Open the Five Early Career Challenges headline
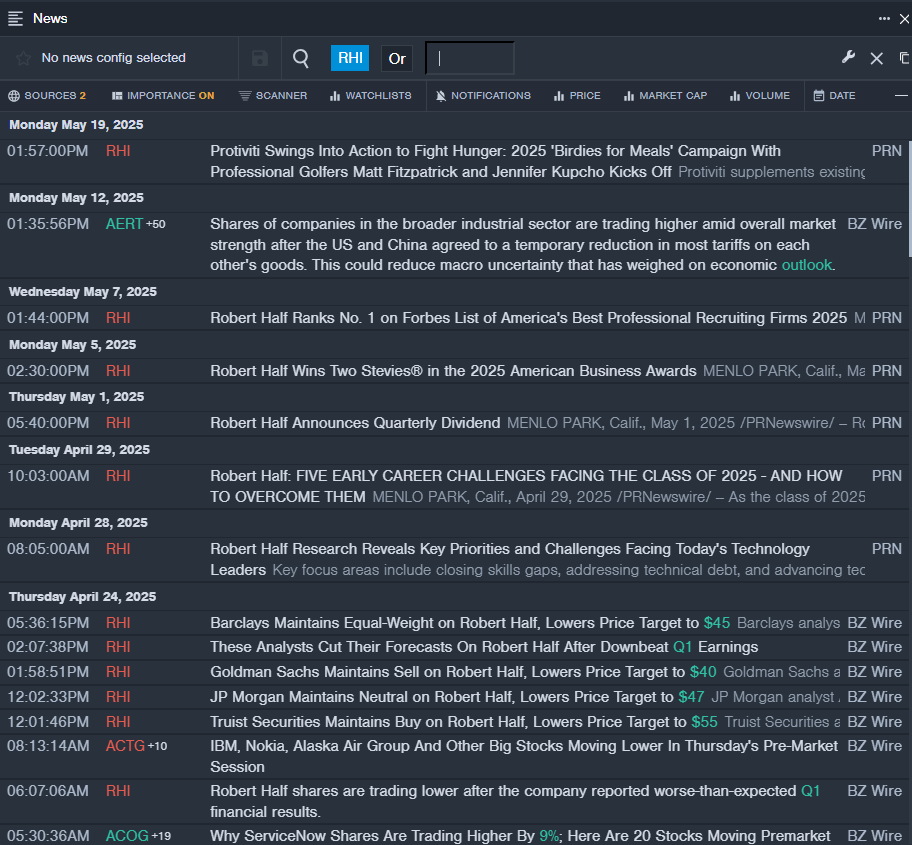Screen dimensions: 912x845 coord(526,486)
